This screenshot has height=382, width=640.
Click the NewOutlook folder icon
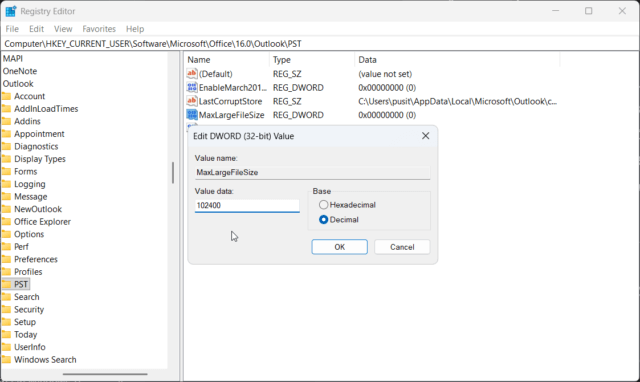click(x=7, y=209)
